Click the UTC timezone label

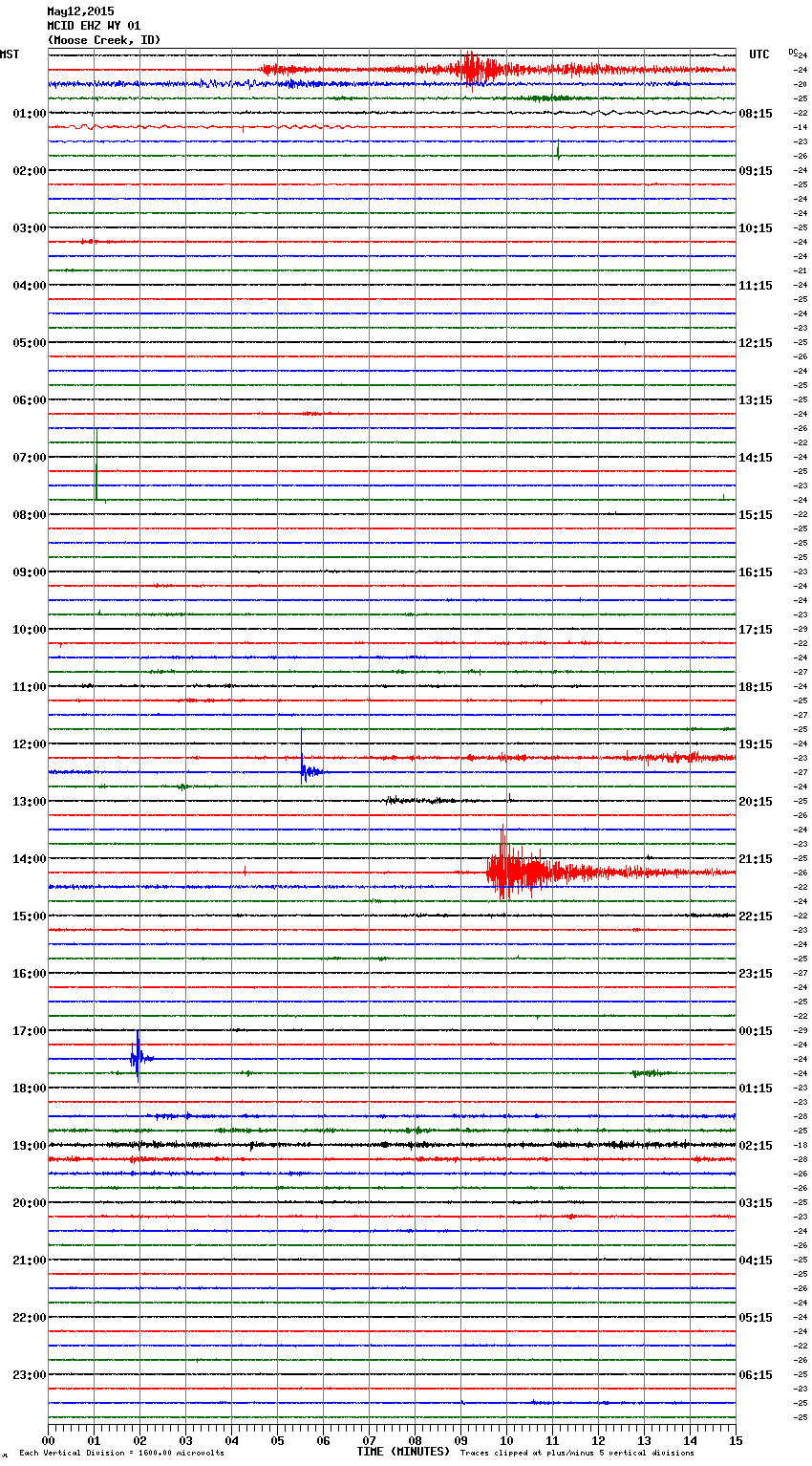pos(759,54)
